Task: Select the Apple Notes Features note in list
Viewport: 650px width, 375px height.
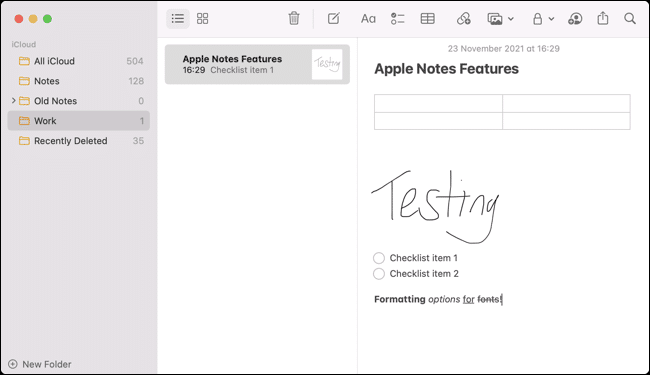Action: [257, 65]
